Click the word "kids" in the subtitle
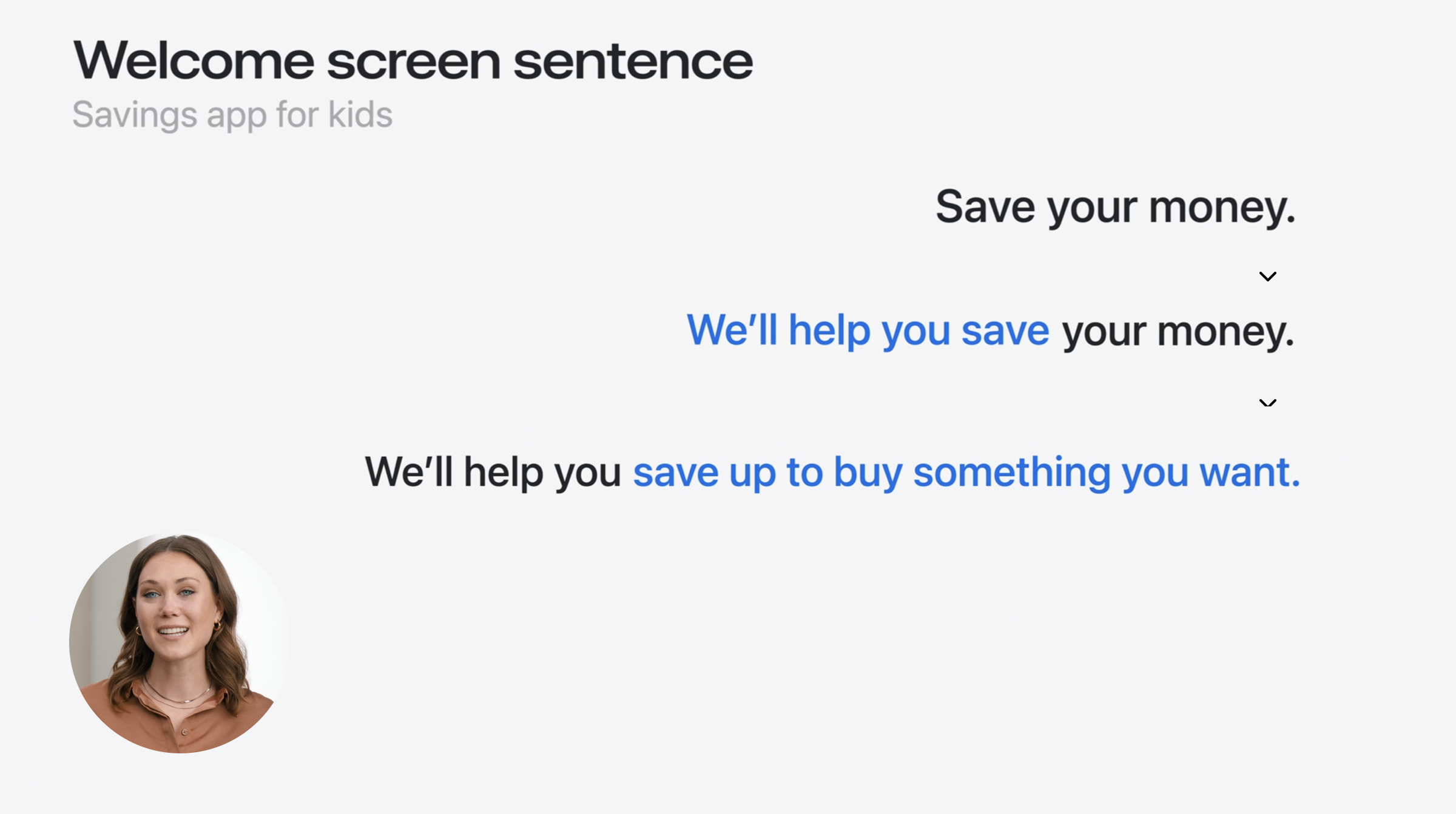This screenshot has width=1456, height=814. (x=360, y=115)
